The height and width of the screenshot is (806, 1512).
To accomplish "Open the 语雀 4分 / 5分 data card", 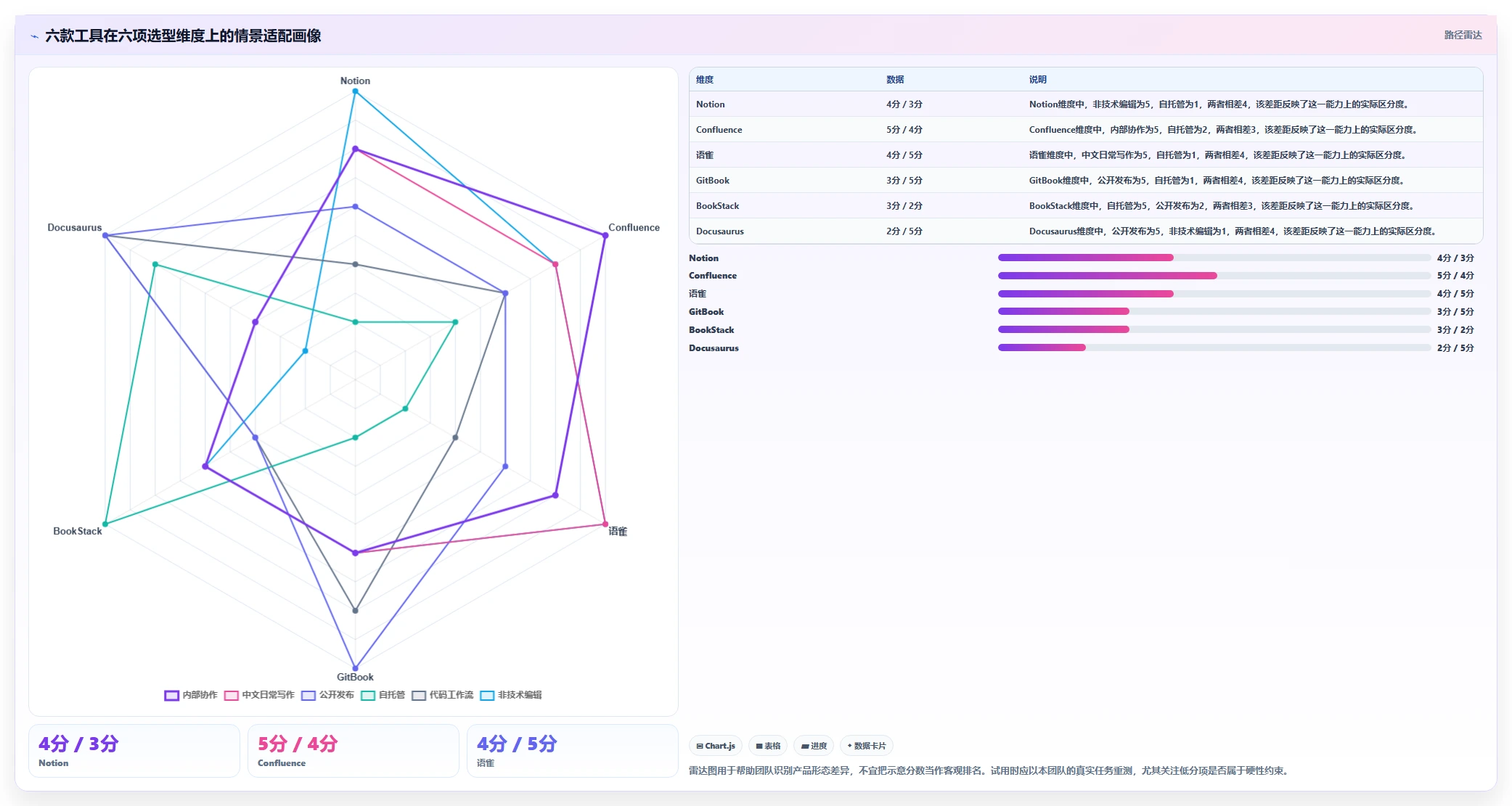I will 573,751.
